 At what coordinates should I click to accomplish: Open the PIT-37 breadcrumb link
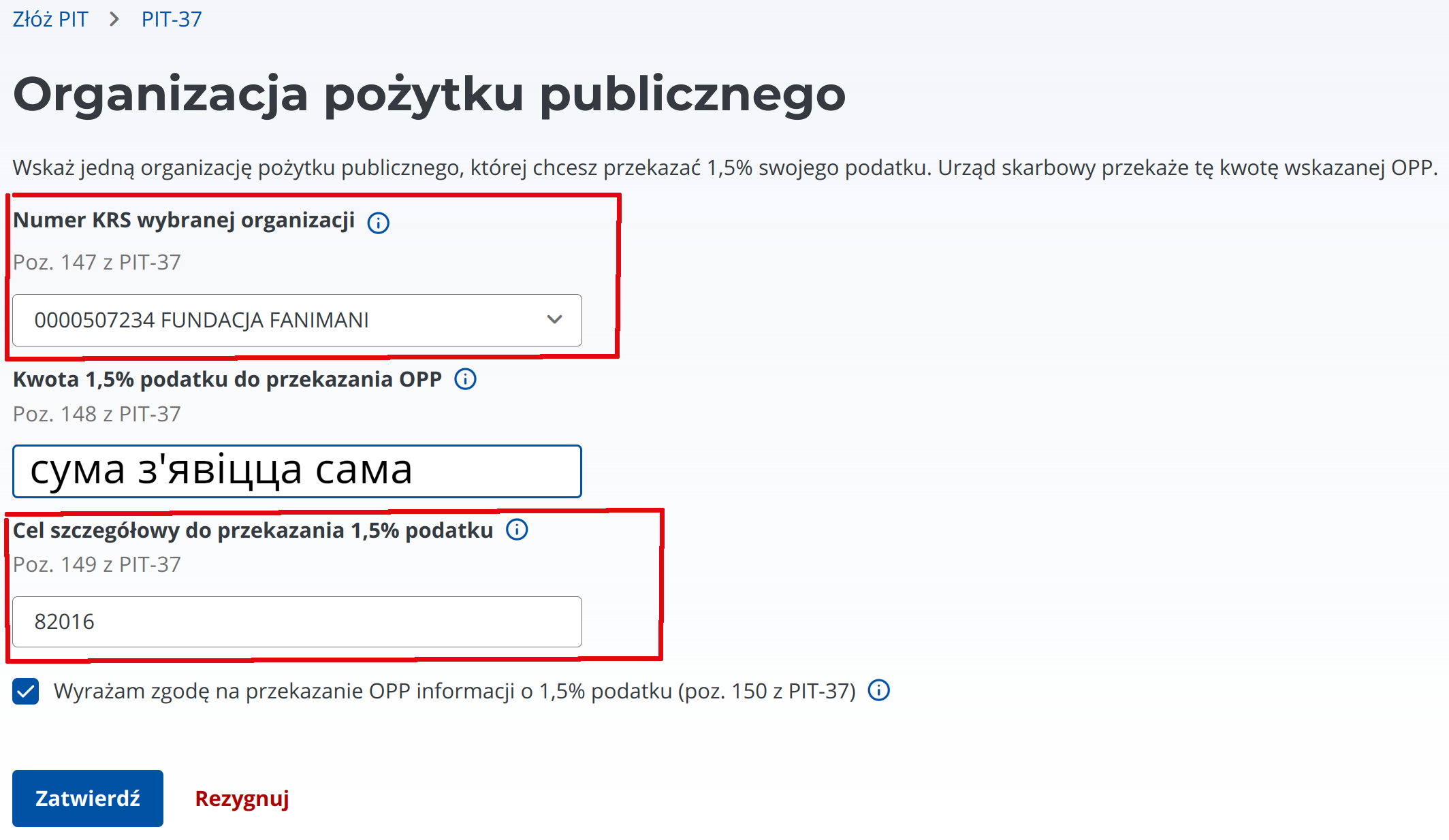(172, 19)
